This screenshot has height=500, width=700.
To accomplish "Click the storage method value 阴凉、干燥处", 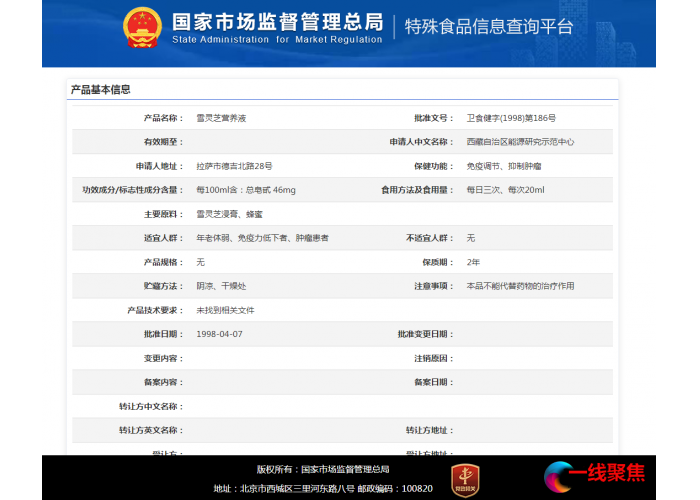I will pos(218,286).
